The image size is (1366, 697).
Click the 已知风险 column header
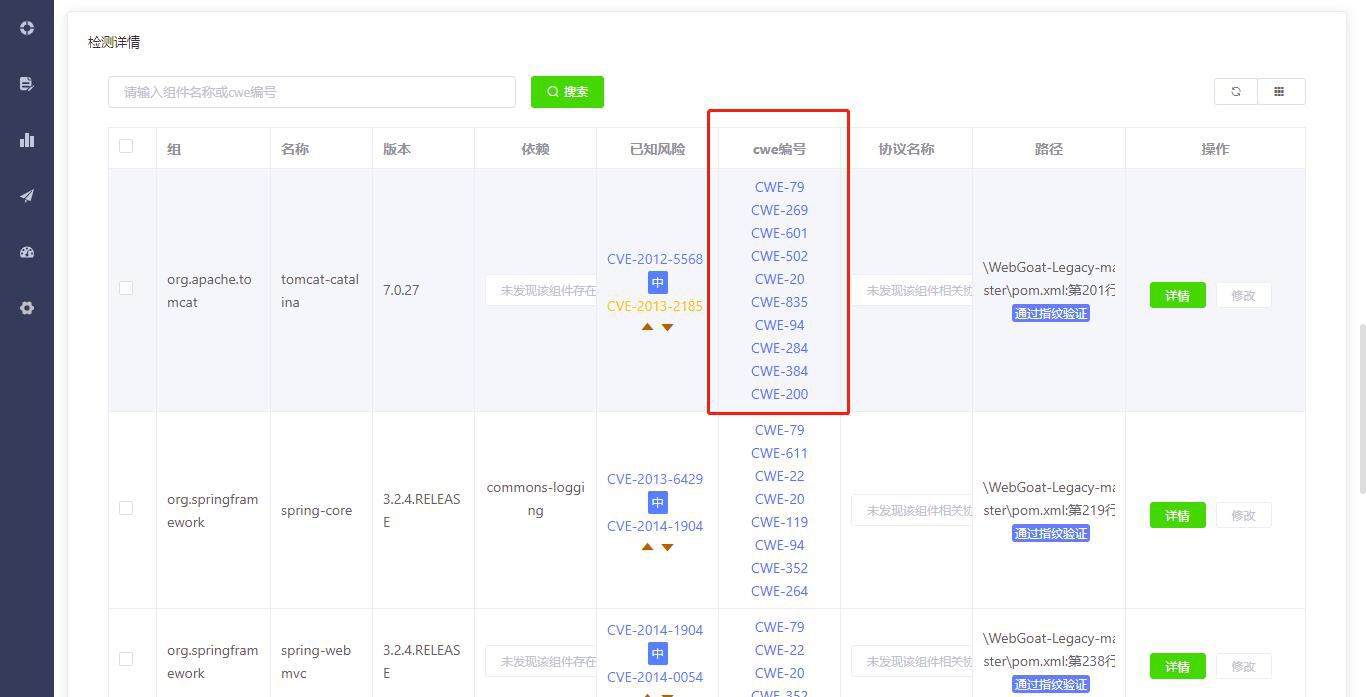(658, 149)
